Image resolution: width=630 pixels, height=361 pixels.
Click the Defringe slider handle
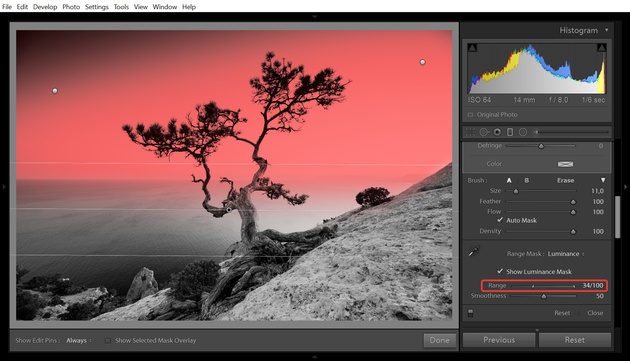tap(541, 146)
